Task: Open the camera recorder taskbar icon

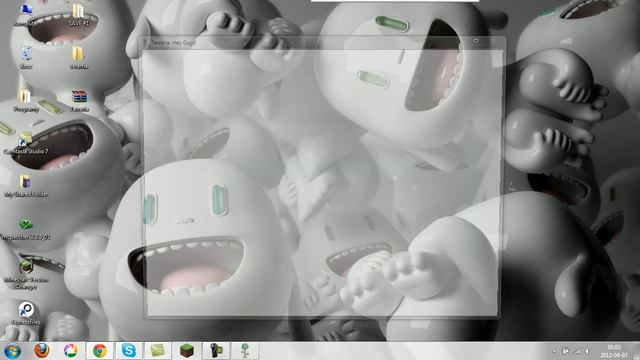Action: [216, 351]
